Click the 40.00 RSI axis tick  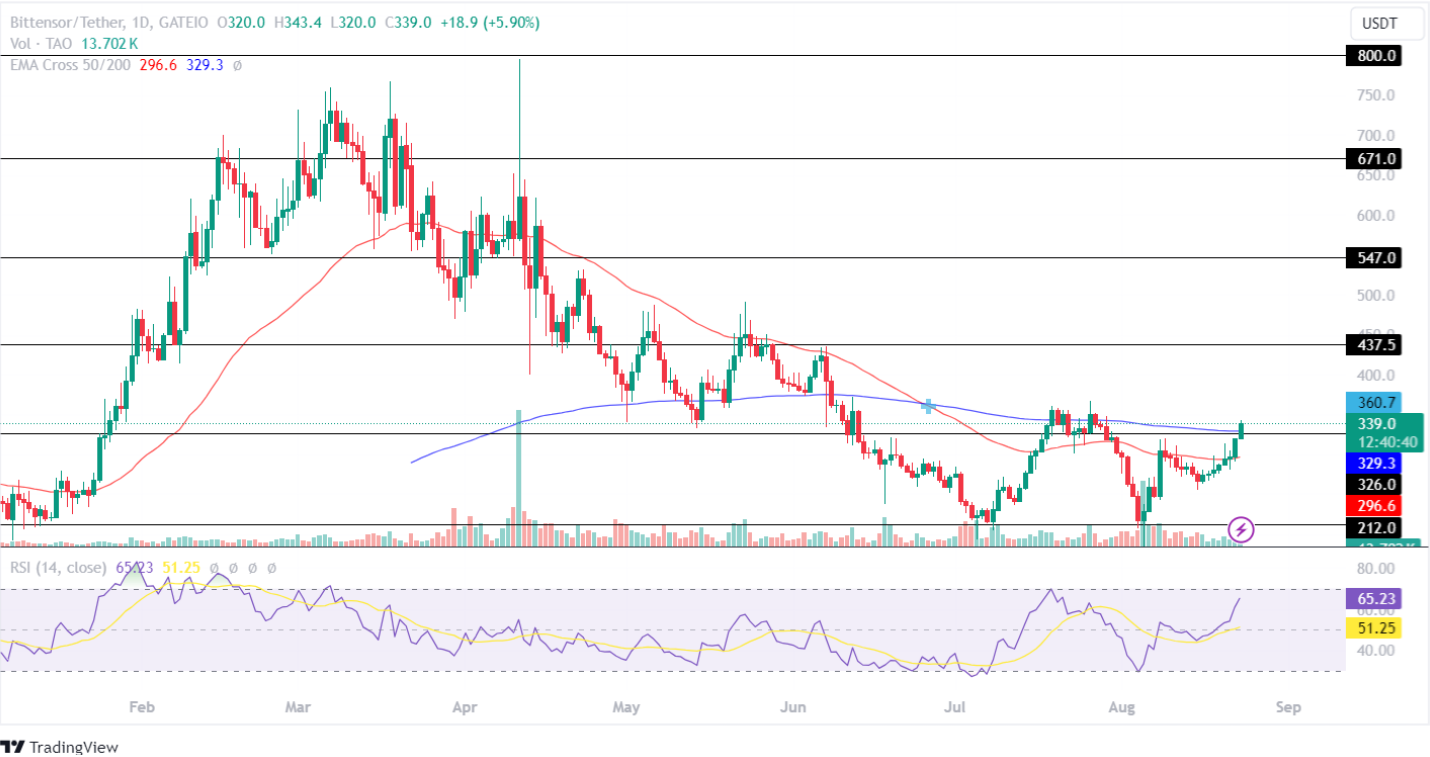tap(1375, 650)
